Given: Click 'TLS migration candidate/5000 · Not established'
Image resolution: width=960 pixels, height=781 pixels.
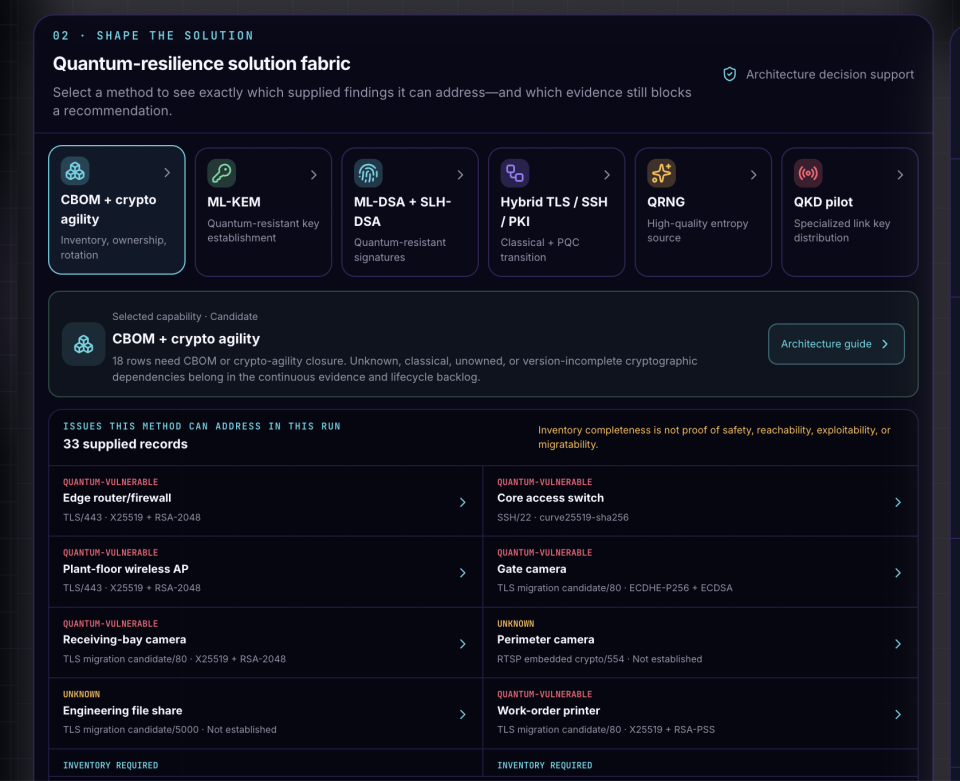Looking at the screenshot, I should (170, 730).
